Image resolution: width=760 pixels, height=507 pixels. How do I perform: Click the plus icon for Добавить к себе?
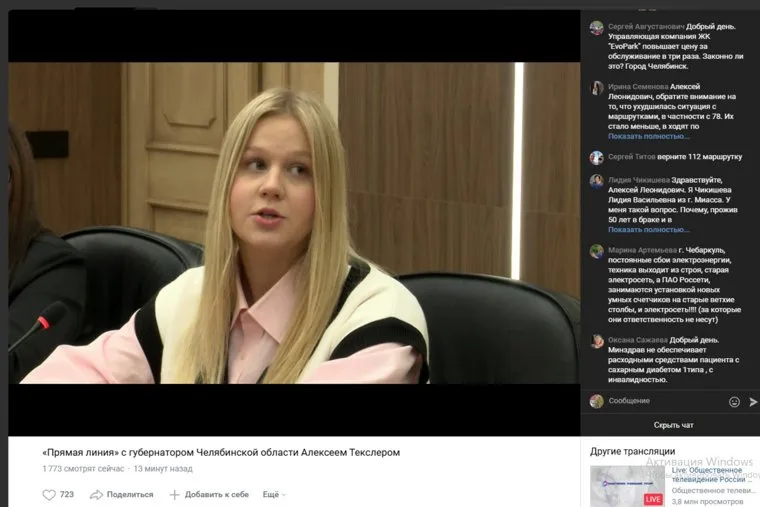point(174,494)
